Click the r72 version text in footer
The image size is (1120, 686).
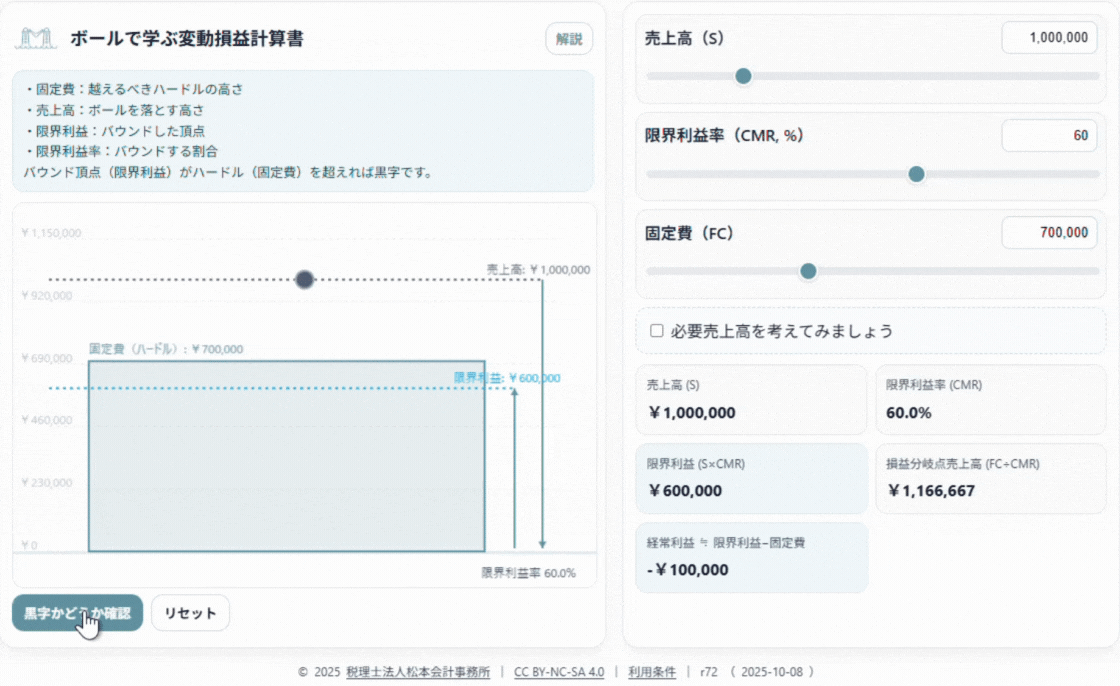(x=709, y=672)
